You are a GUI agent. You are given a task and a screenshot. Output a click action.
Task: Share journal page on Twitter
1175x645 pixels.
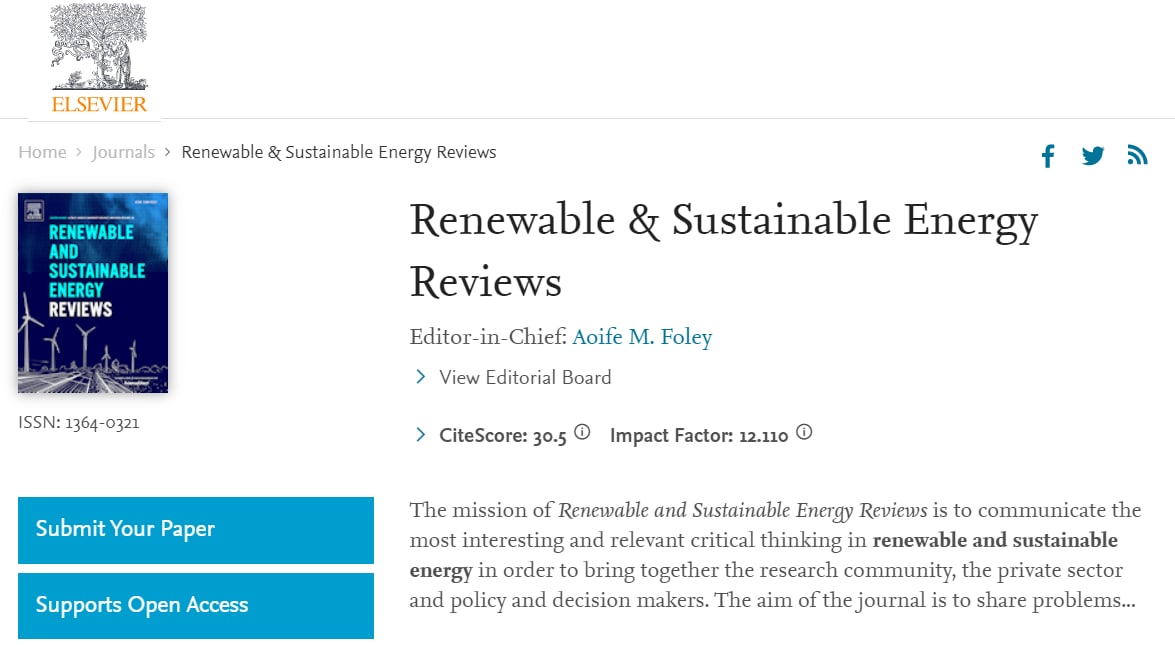(x=1093, y=156)
